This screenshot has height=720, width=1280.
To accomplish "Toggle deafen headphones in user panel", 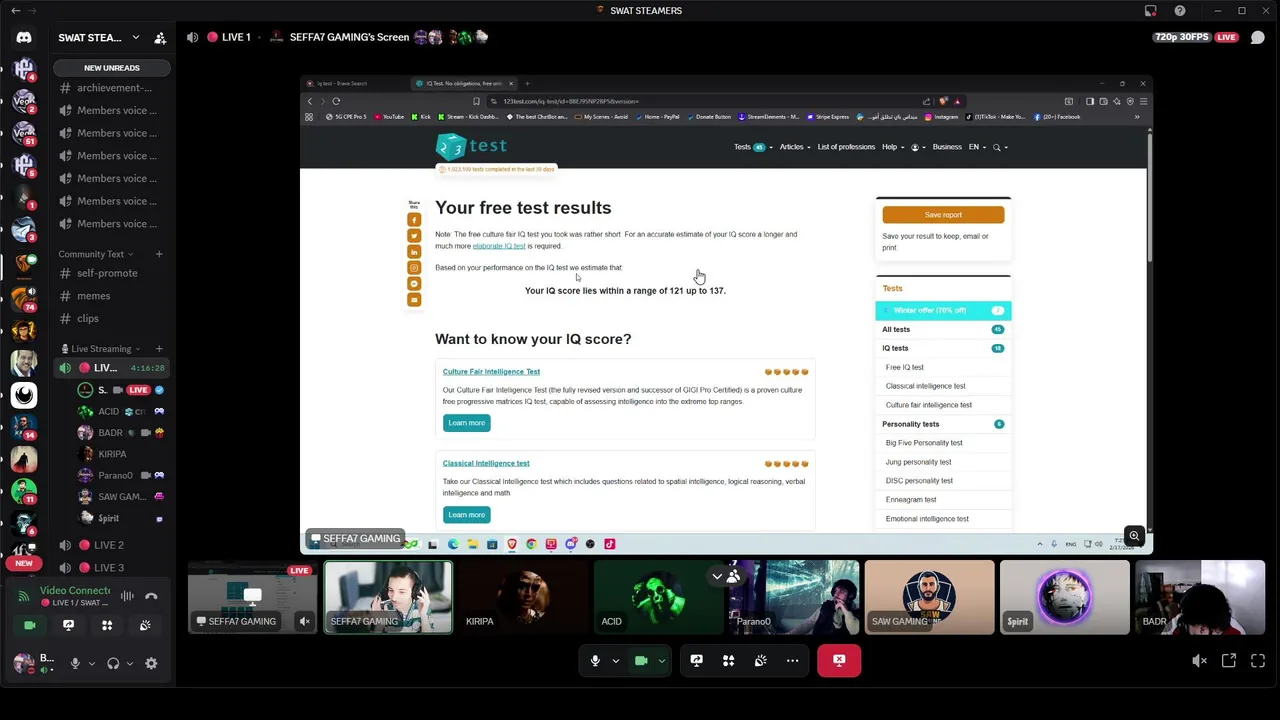I will coord(113,663).
